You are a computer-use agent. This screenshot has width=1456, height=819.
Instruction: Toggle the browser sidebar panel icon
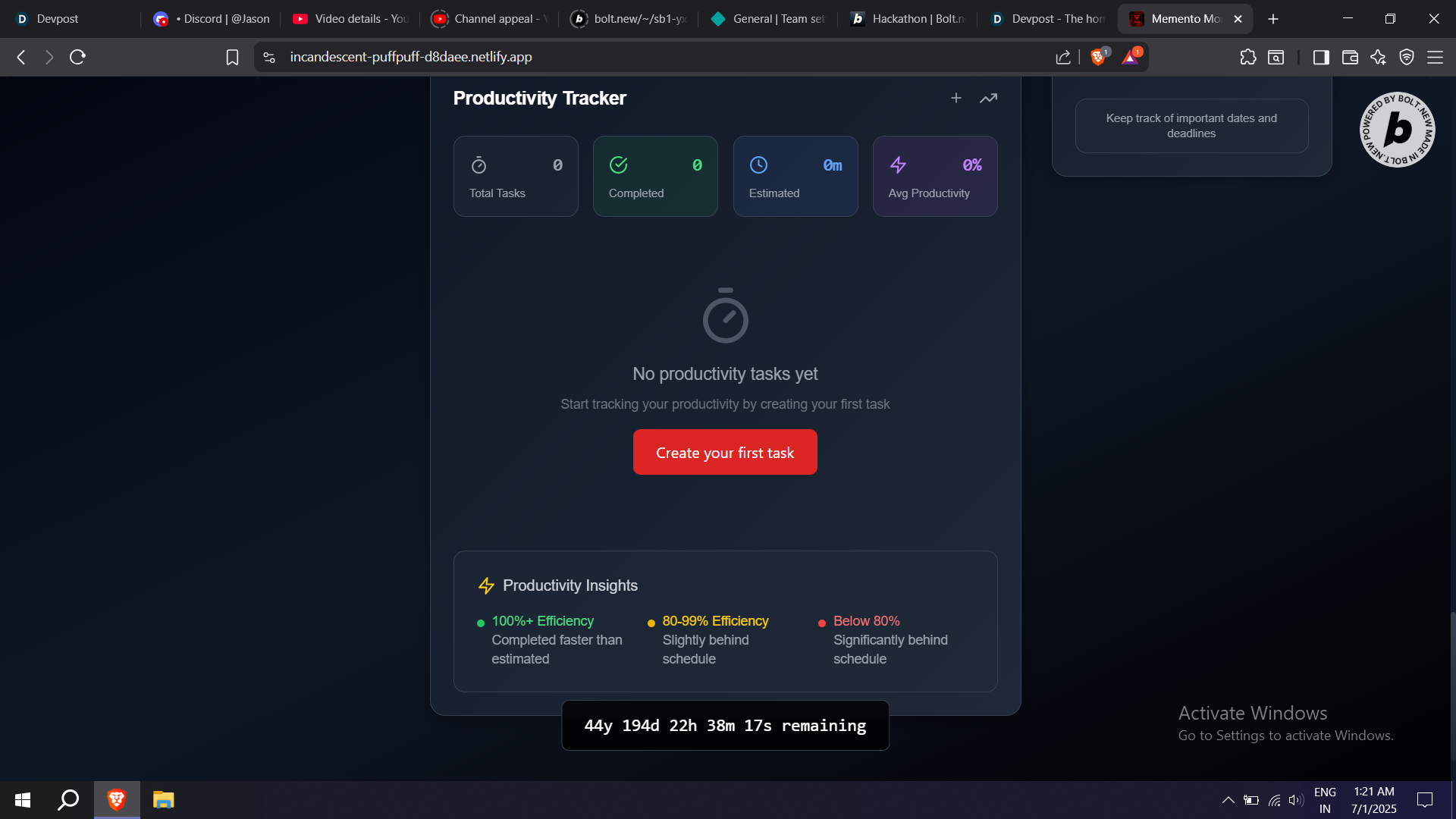(x=1321, y=57)
